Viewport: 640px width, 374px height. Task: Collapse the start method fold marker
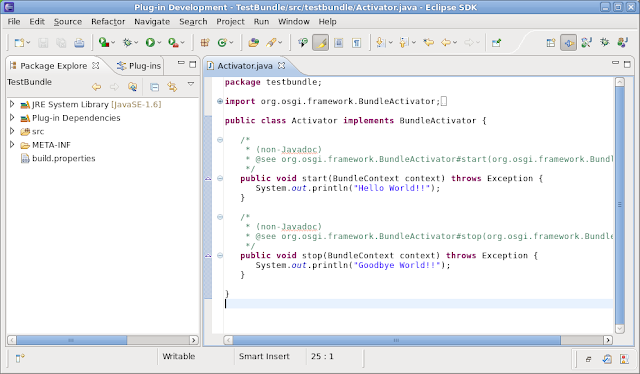click(220, 178)
